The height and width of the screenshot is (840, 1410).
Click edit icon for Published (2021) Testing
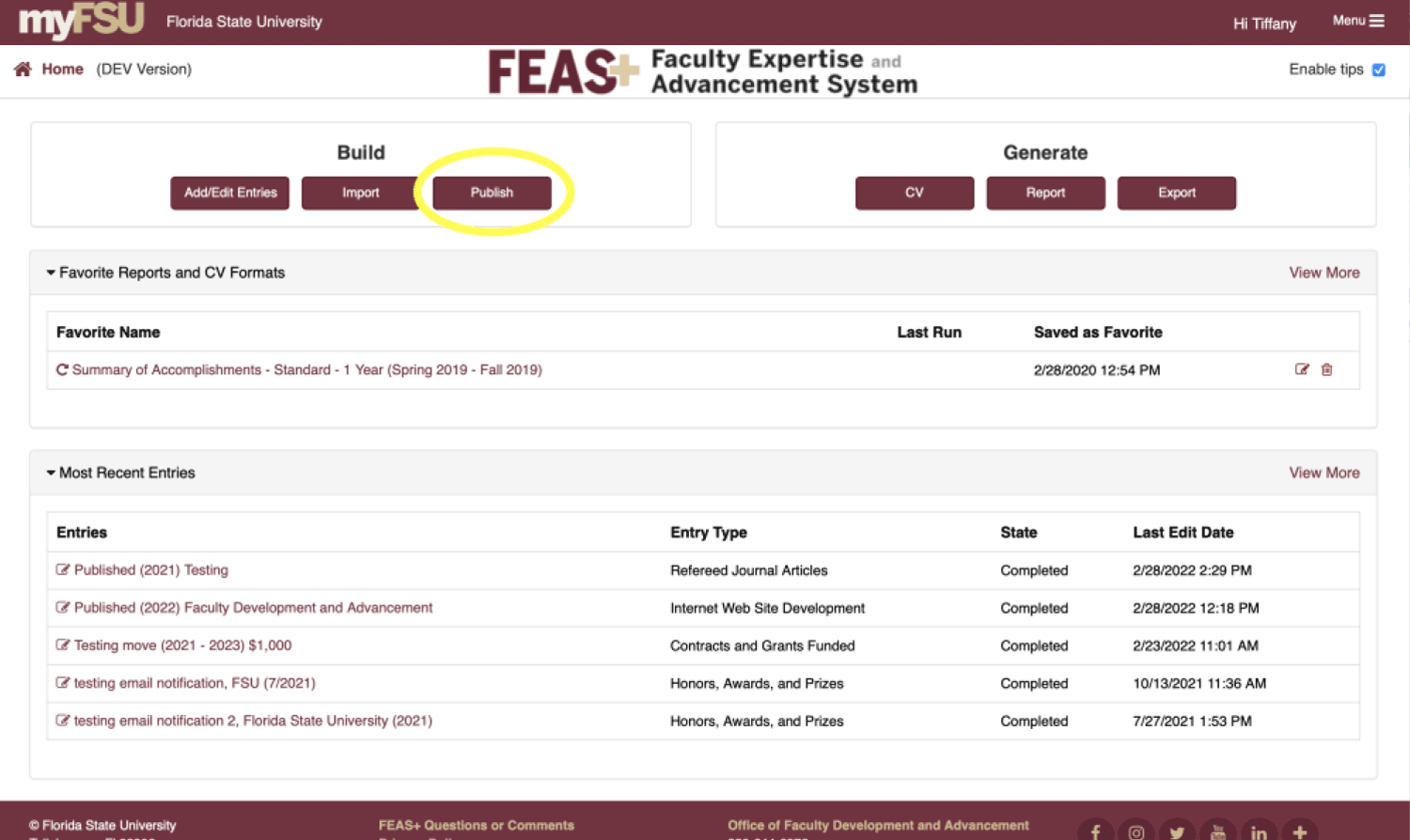pyautogui.click(x=63, y=569)
